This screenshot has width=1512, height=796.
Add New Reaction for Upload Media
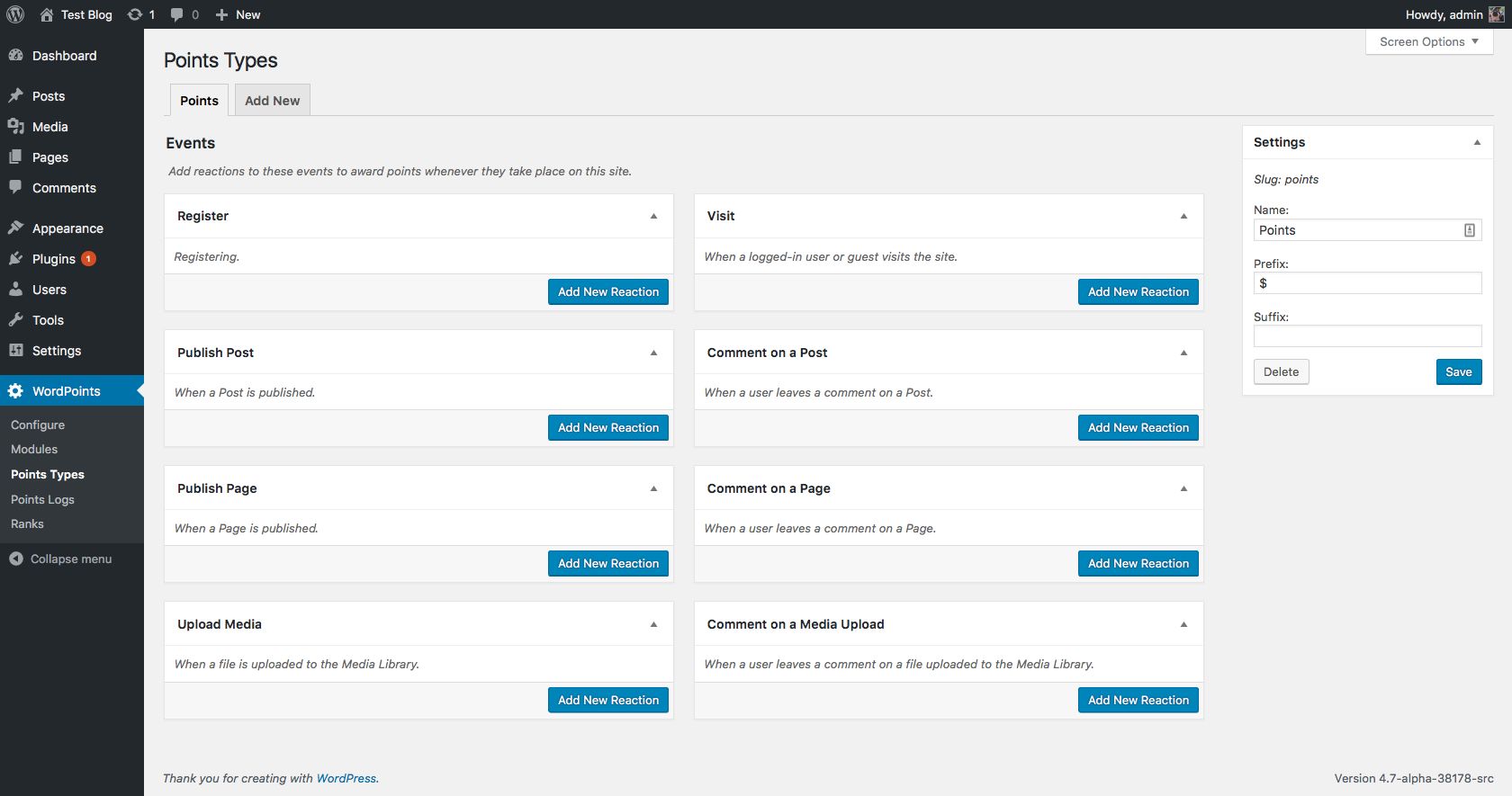pyautogui.click(x=608, y=700)
